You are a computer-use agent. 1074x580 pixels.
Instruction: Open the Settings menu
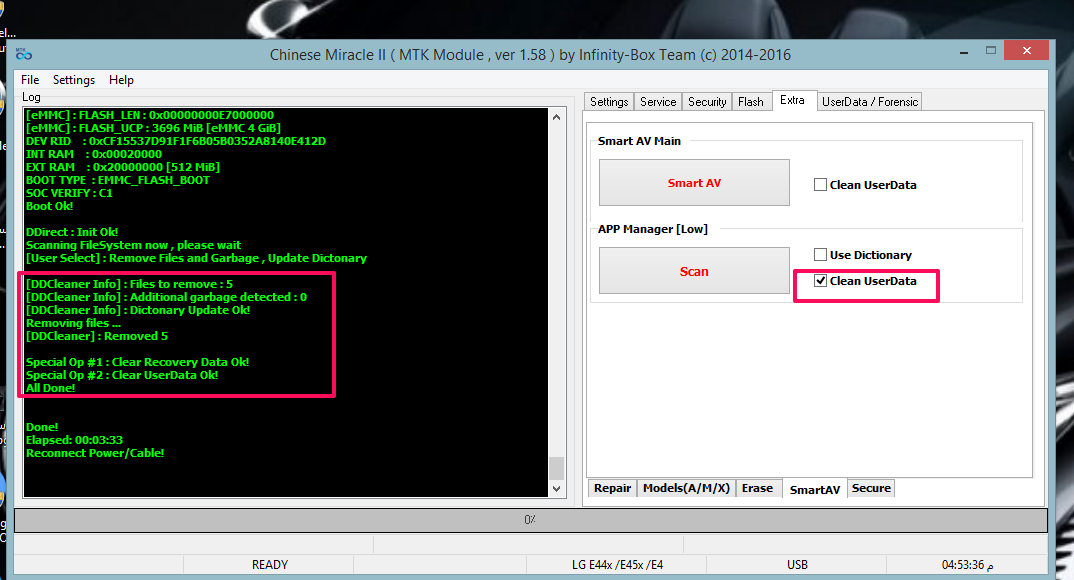74,79
